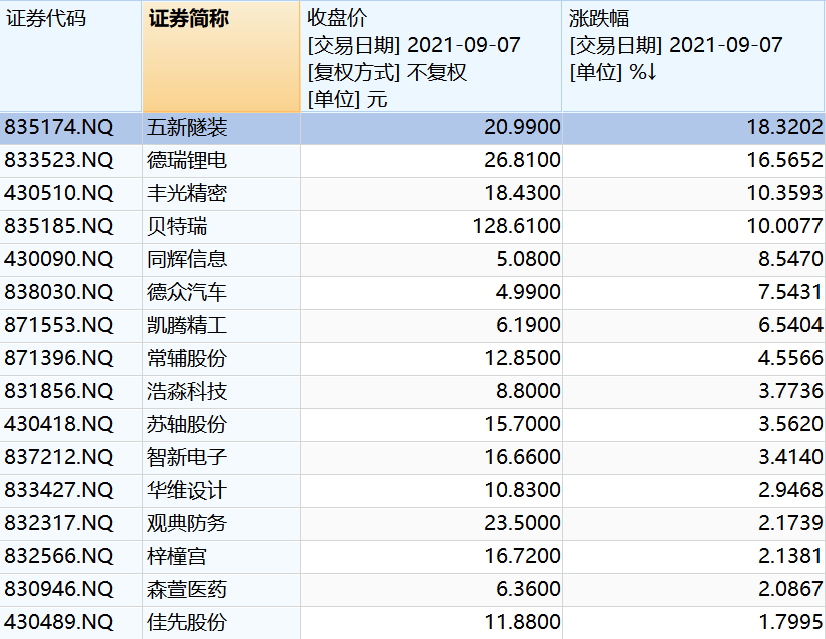Click closing price 8.8000
The width and height of the screenshot is (826, 639).
point(528,391)
